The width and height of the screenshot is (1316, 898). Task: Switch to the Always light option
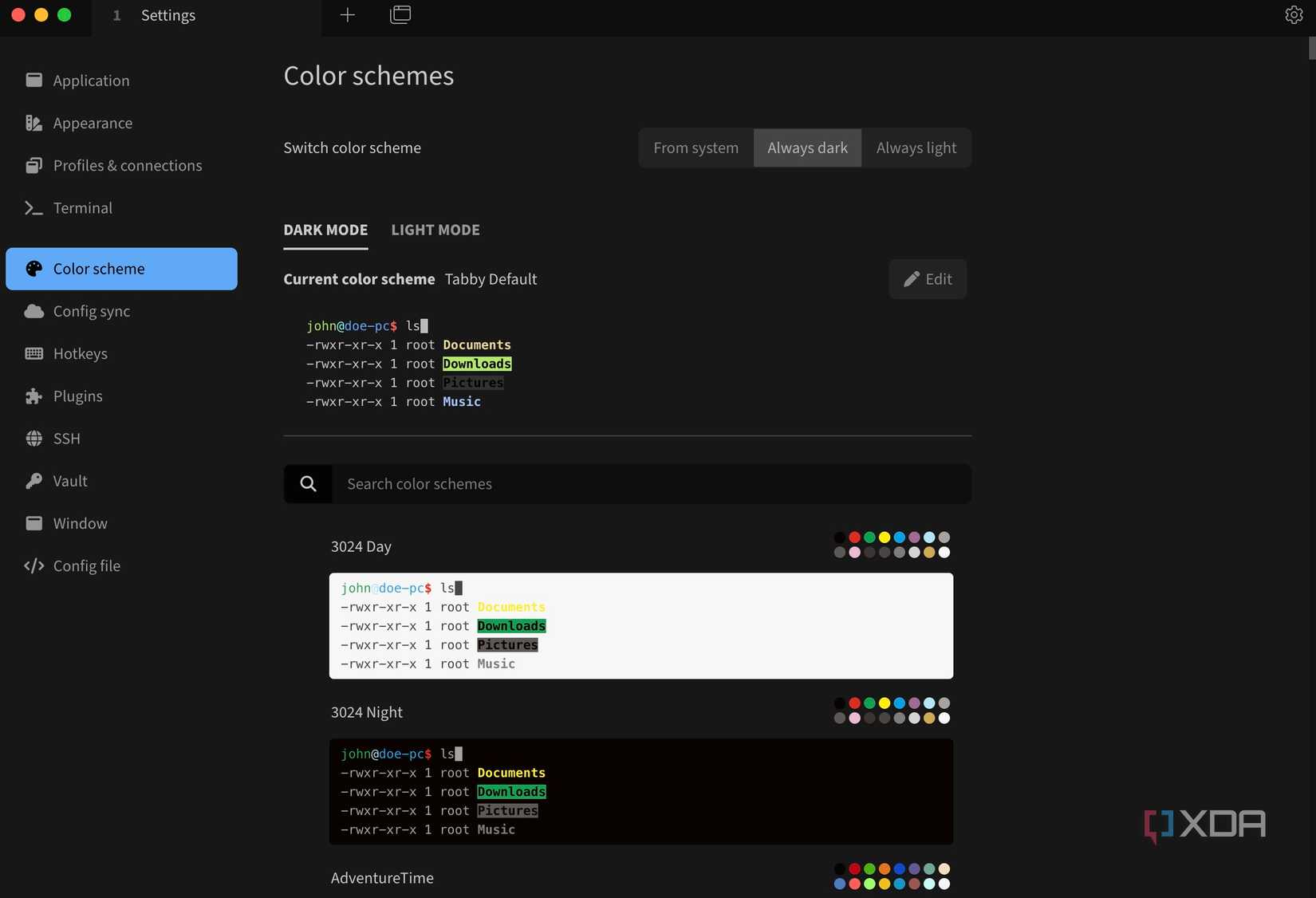(x=916, y=148)
